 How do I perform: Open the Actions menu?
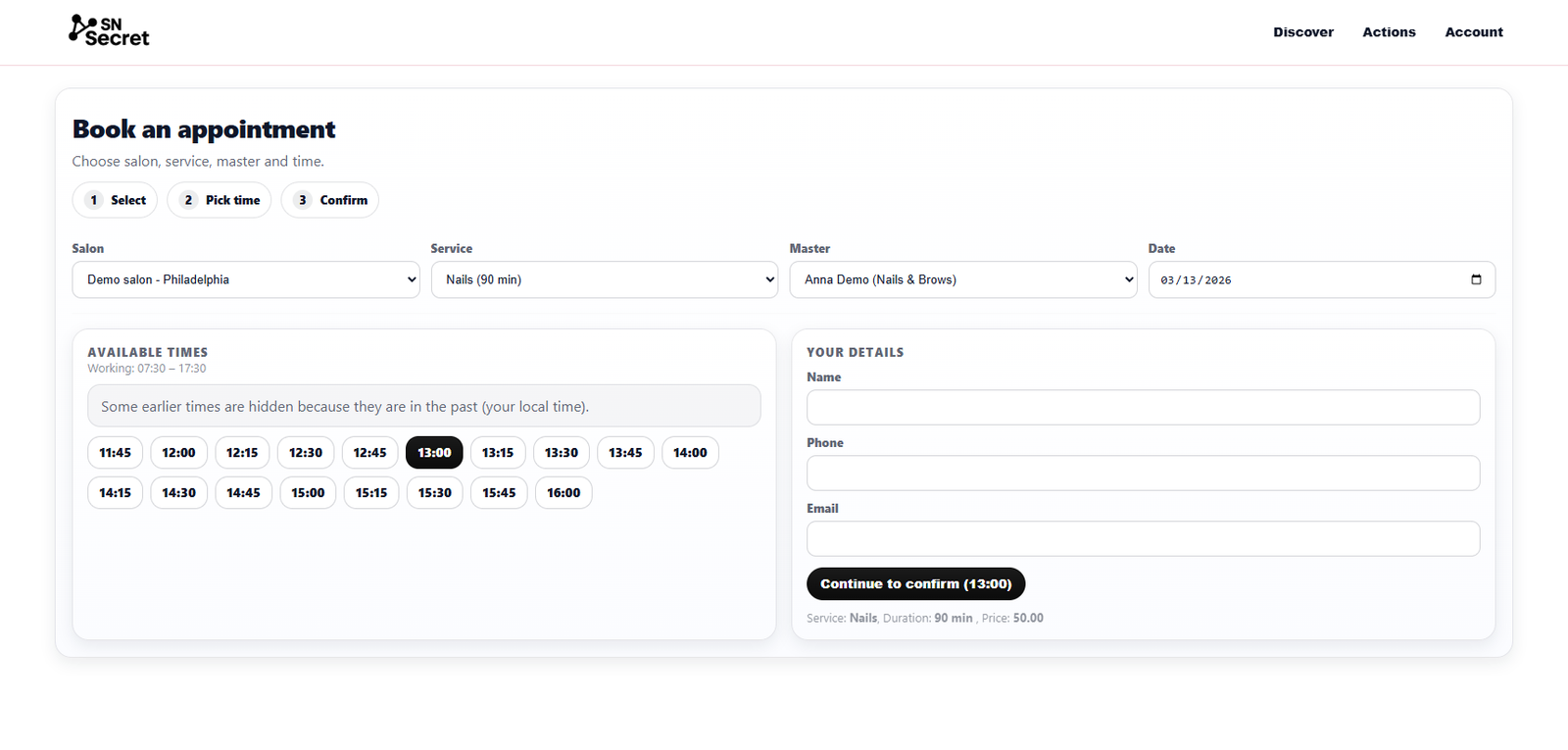pos(1389,32)
